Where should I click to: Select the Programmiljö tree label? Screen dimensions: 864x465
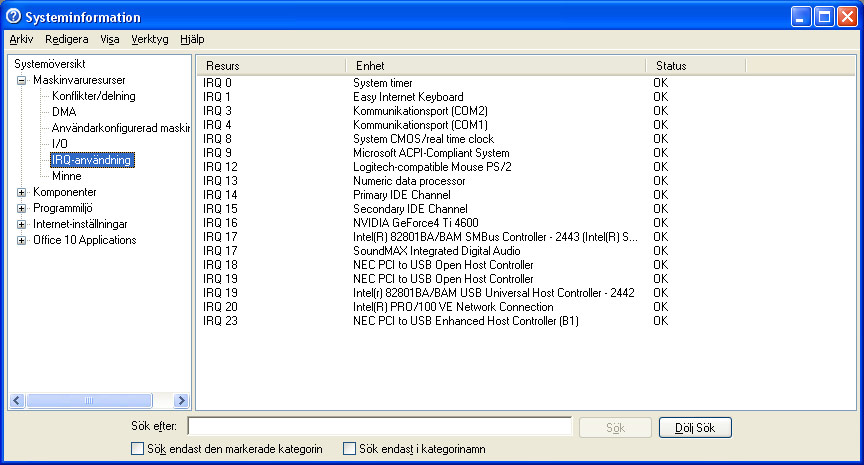(x=63, y=208)
